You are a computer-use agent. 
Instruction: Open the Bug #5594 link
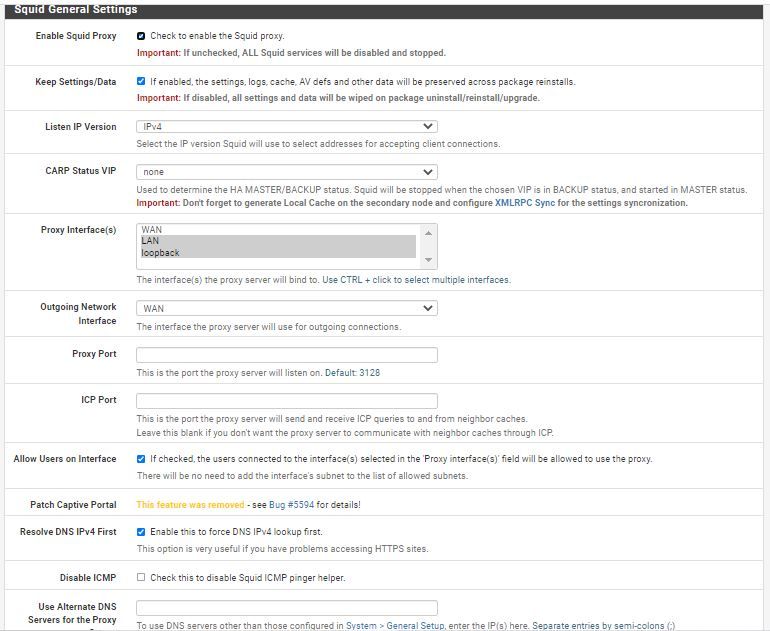pyautogui.click(x=291, y=505)
